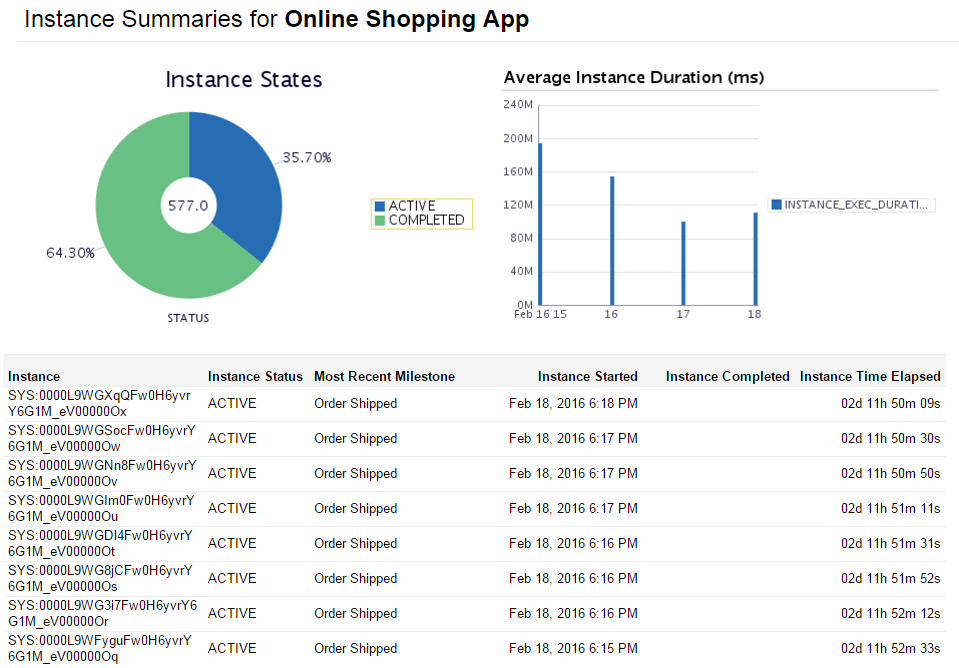Sort by Most Recent Milestone header
This screenshot has height=668, width=959.
point(384,377)
